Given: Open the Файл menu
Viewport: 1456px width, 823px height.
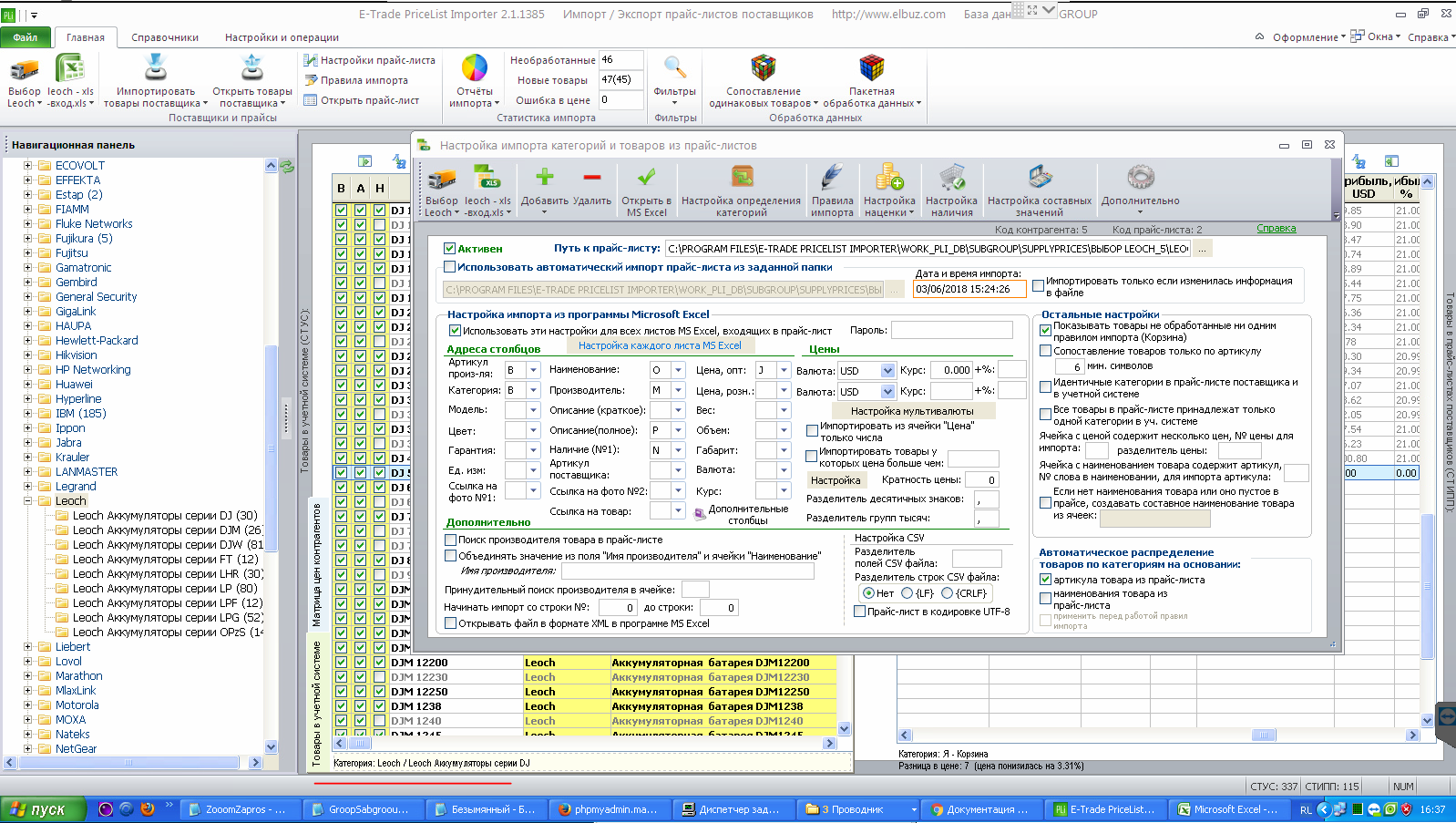Looking at the screenshot, I should (x=26, y=37).
